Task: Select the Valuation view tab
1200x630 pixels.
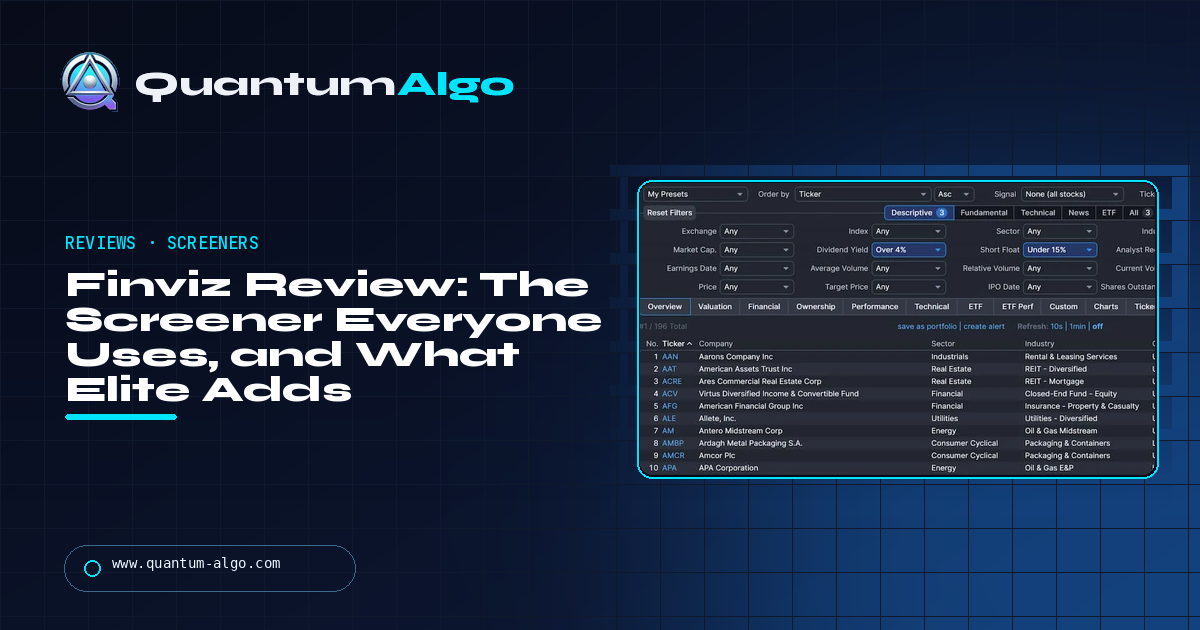Action: pyautogui.click(x=715, y=307)
